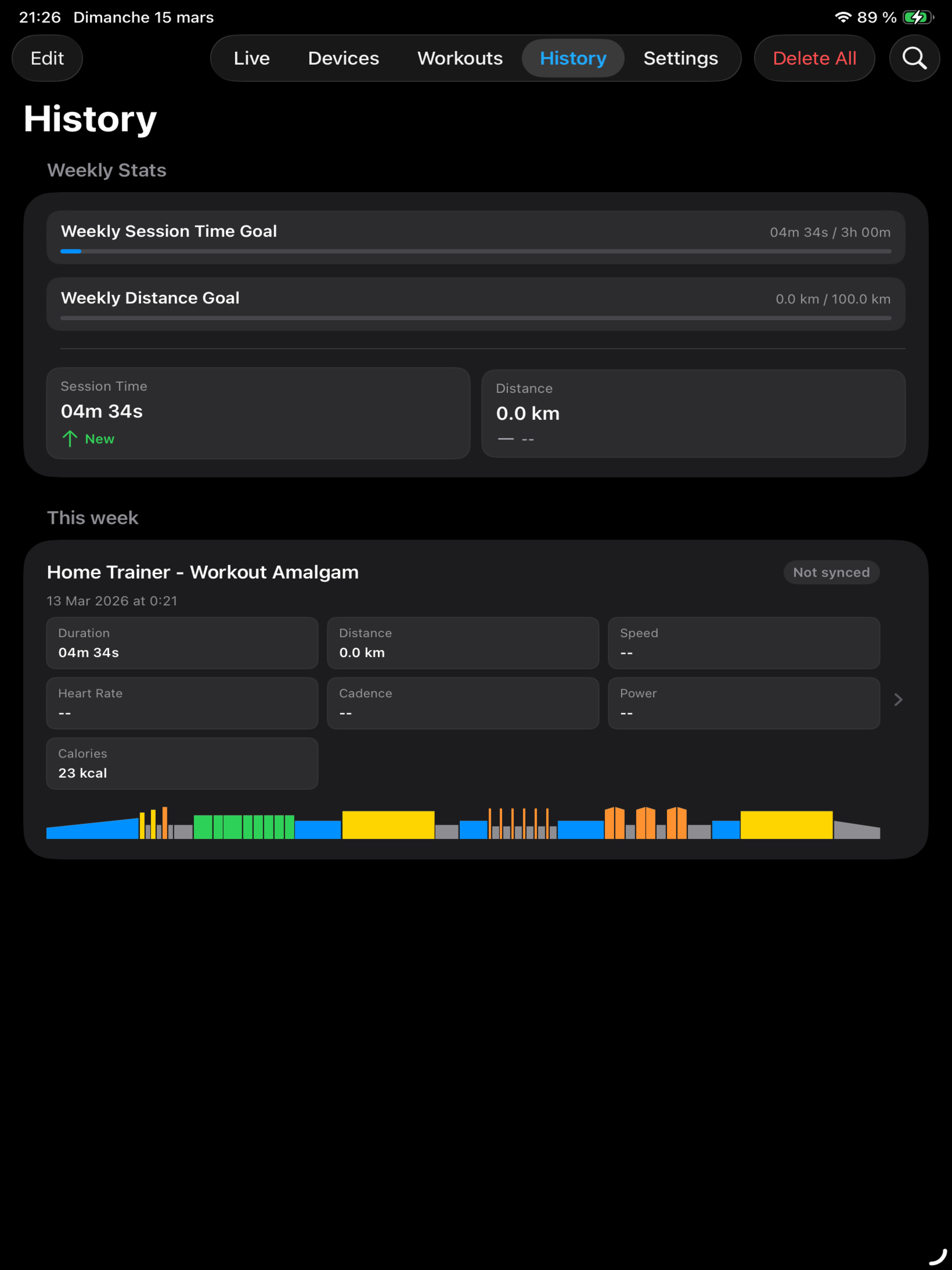This screenshot has height=1270, width=952.
Task: Tap the red Delete All button
Action: 814,58
